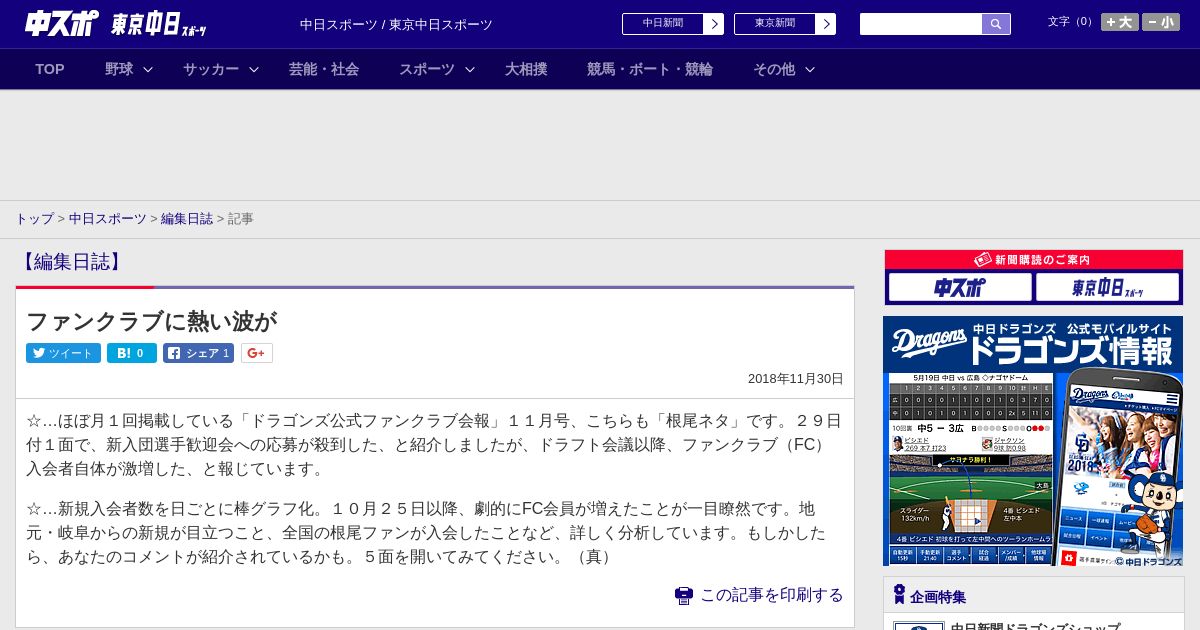
Task: Follow 編集日誌 breadcrumb link
Action: [187, 218]
